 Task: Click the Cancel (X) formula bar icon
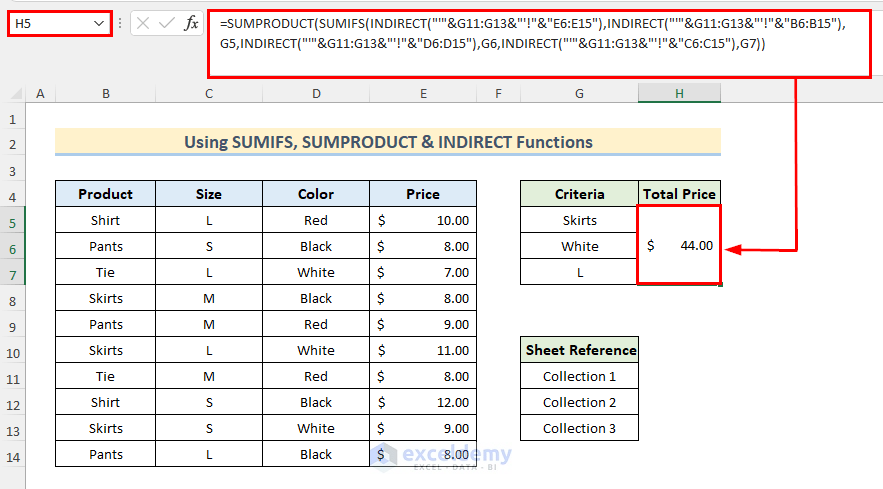pyautogui.click(x=143, y=23)
